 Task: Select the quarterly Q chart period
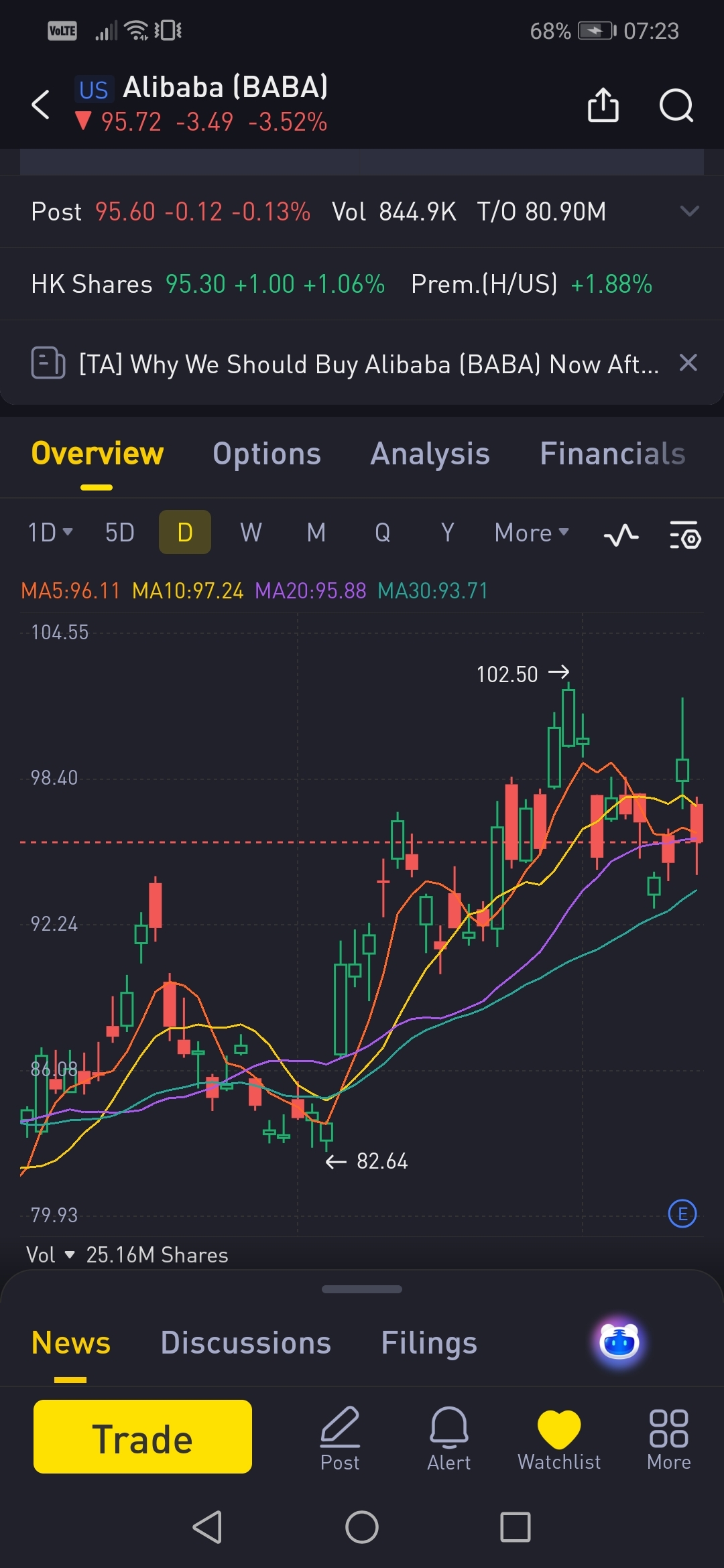pyautogui.click(x=382, y=533)
